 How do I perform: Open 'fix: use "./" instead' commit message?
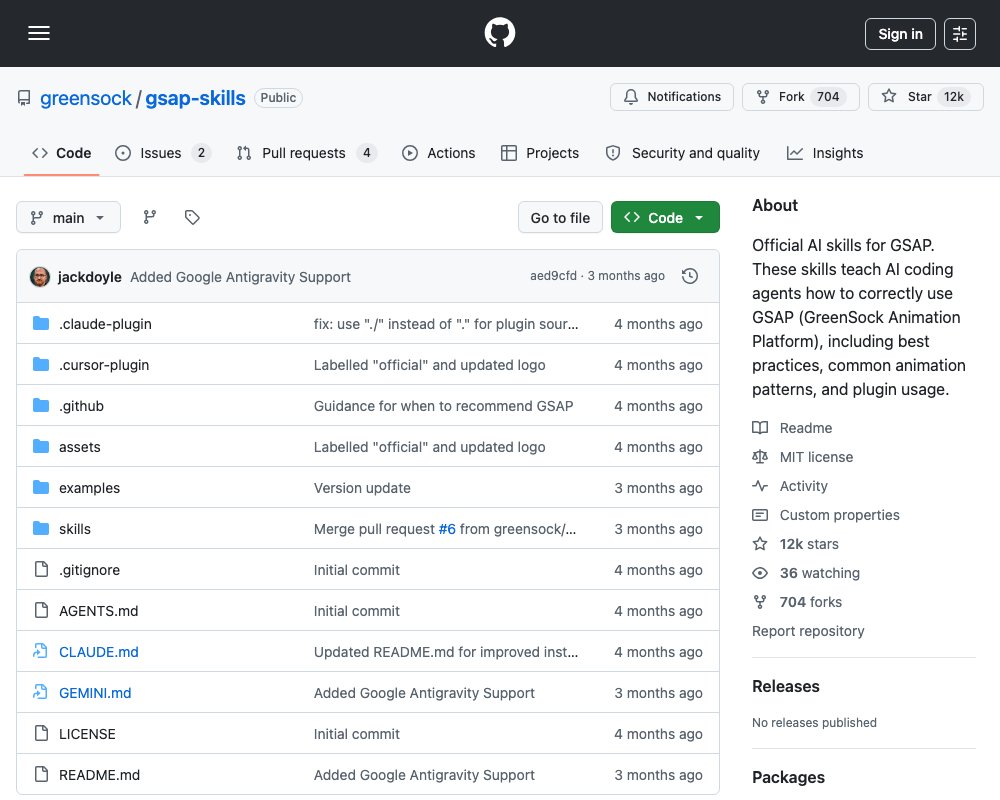coord(446,324)
